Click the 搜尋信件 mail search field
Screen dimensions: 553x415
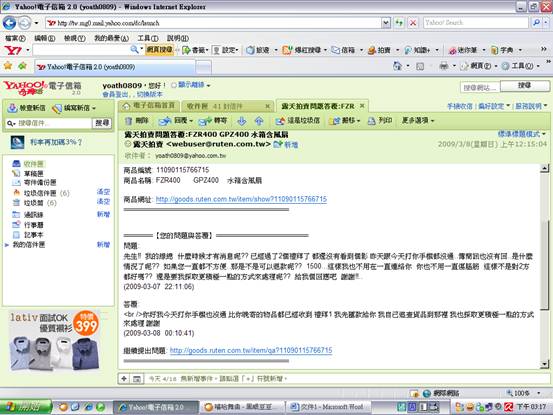(54, 123)
